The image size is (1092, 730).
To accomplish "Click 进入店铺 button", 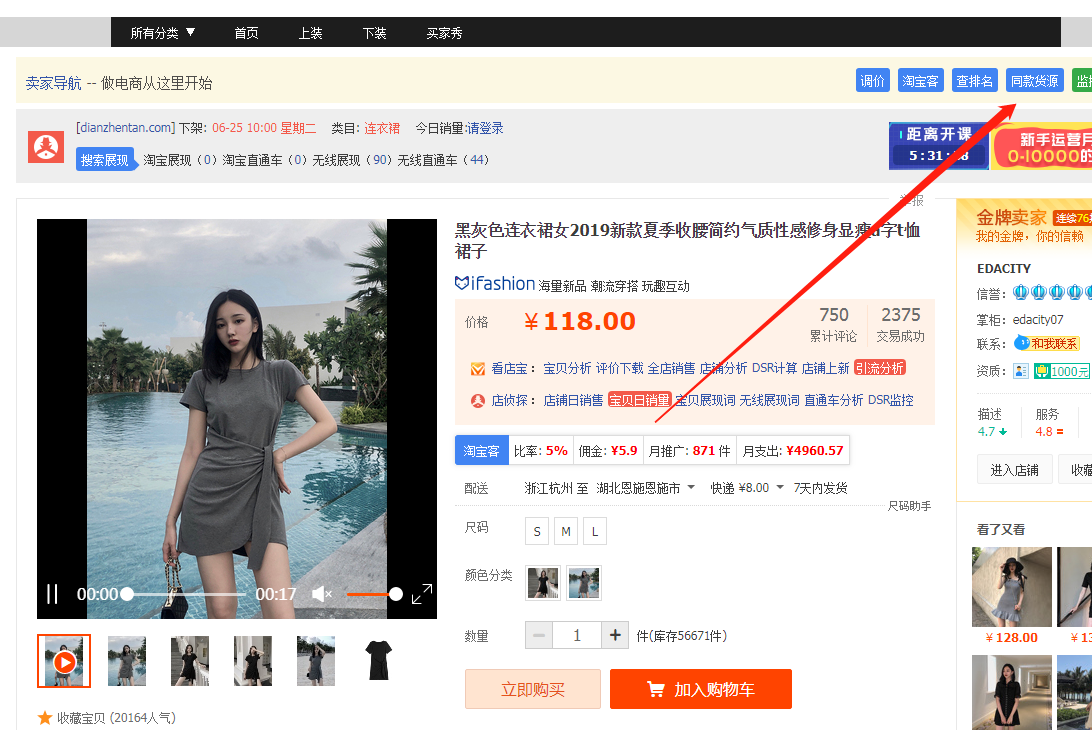I will click(x=1014, y=470).
